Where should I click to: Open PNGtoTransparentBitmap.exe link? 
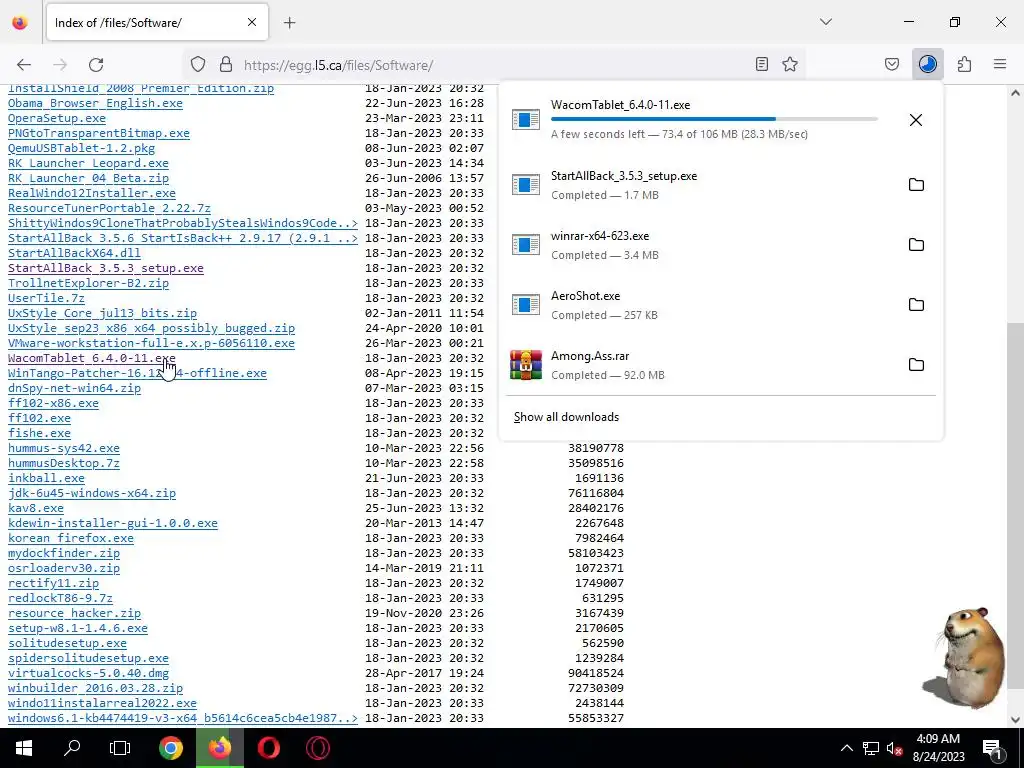pyautogui.click(x=99, y=133)
